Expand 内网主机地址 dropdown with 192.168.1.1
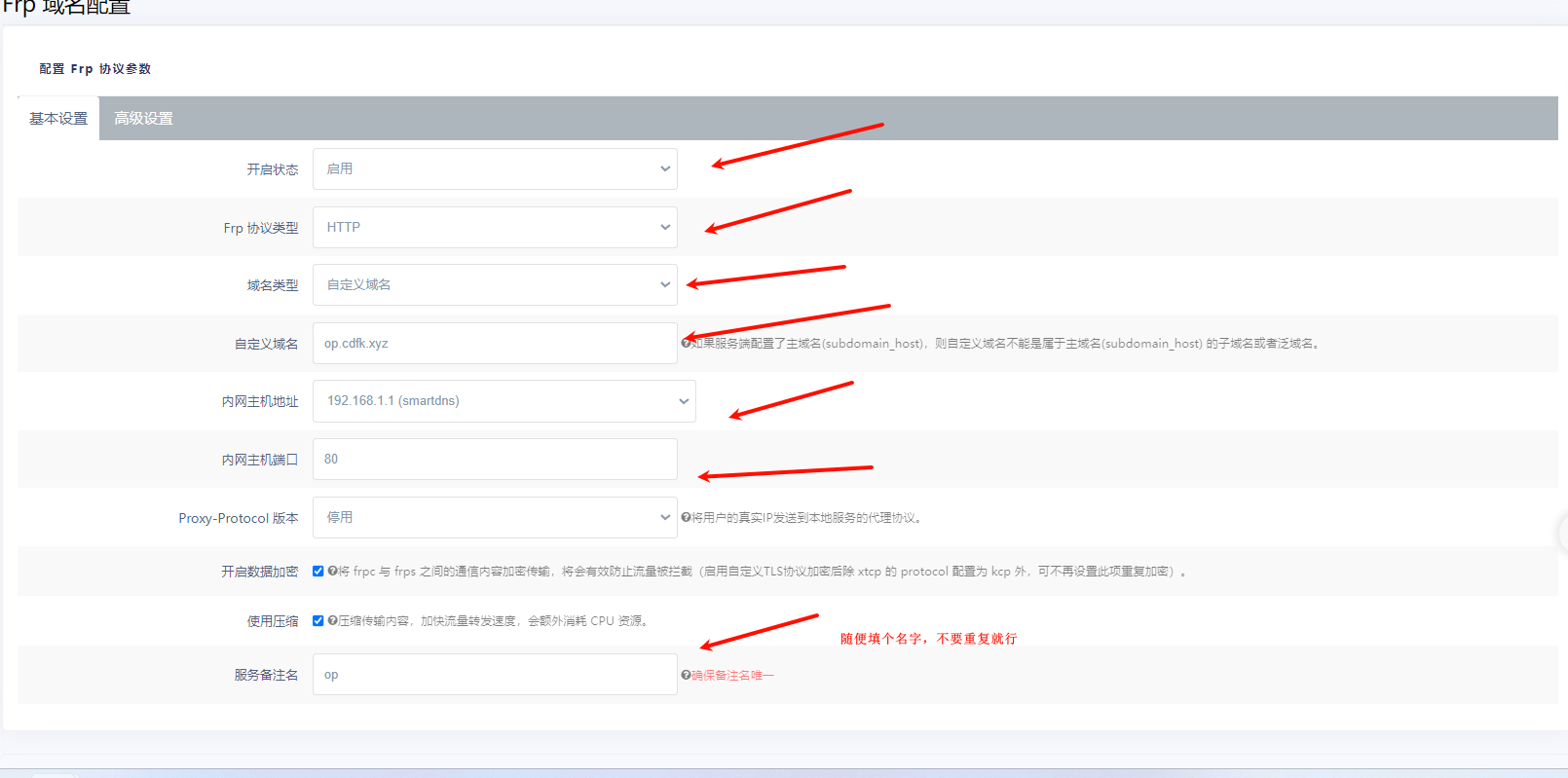 click(504, 401)
